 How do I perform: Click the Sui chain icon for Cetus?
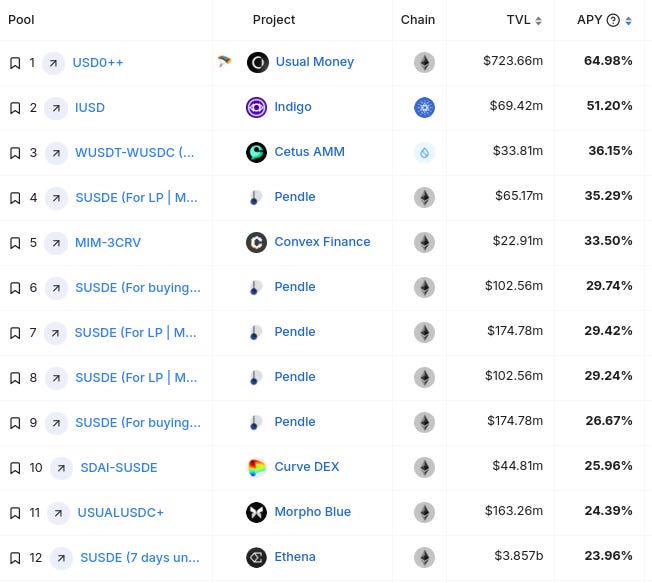pos(424,153)
